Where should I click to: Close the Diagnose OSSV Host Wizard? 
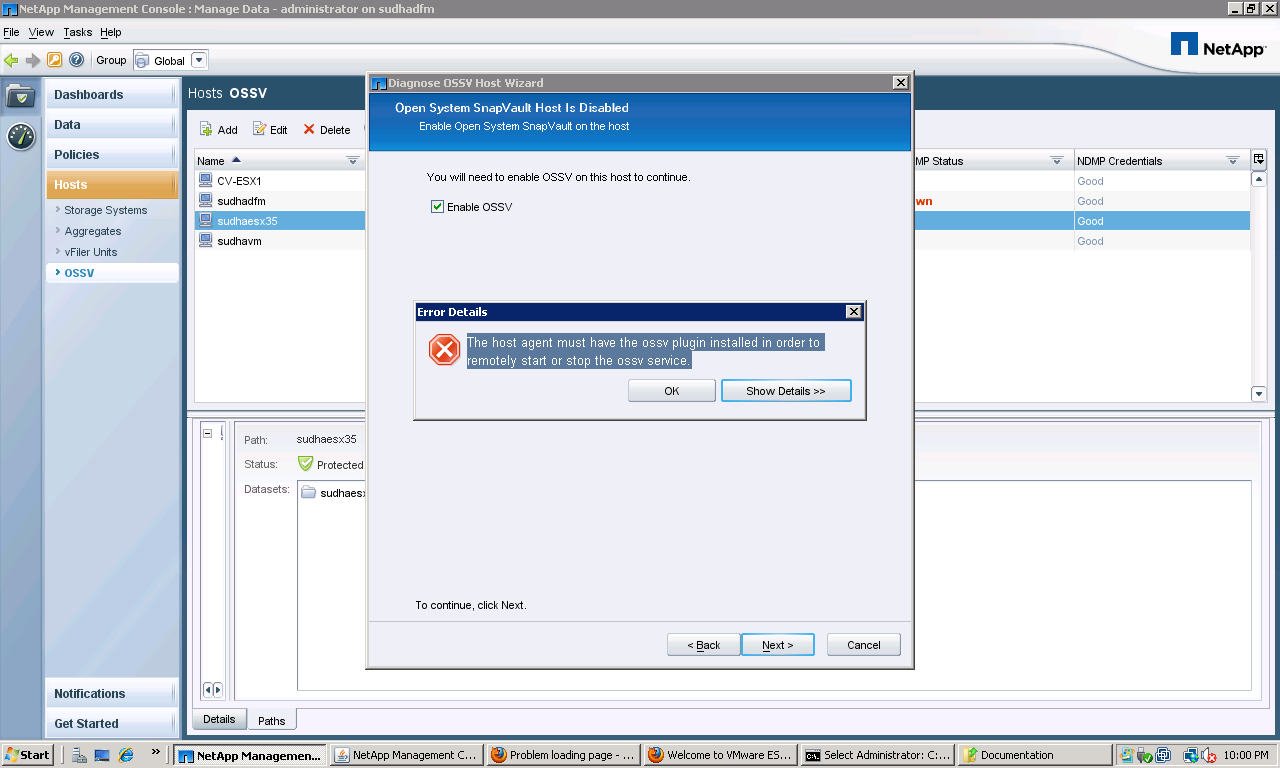900,83
